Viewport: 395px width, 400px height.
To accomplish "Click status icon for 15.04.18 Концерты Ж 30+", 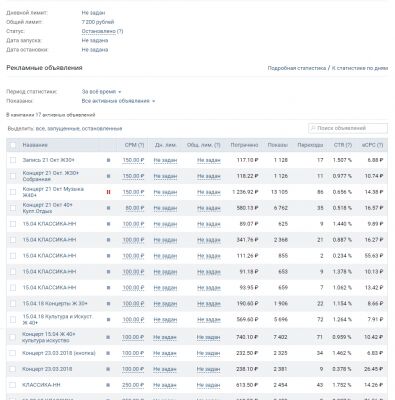I will click(108, 304).
